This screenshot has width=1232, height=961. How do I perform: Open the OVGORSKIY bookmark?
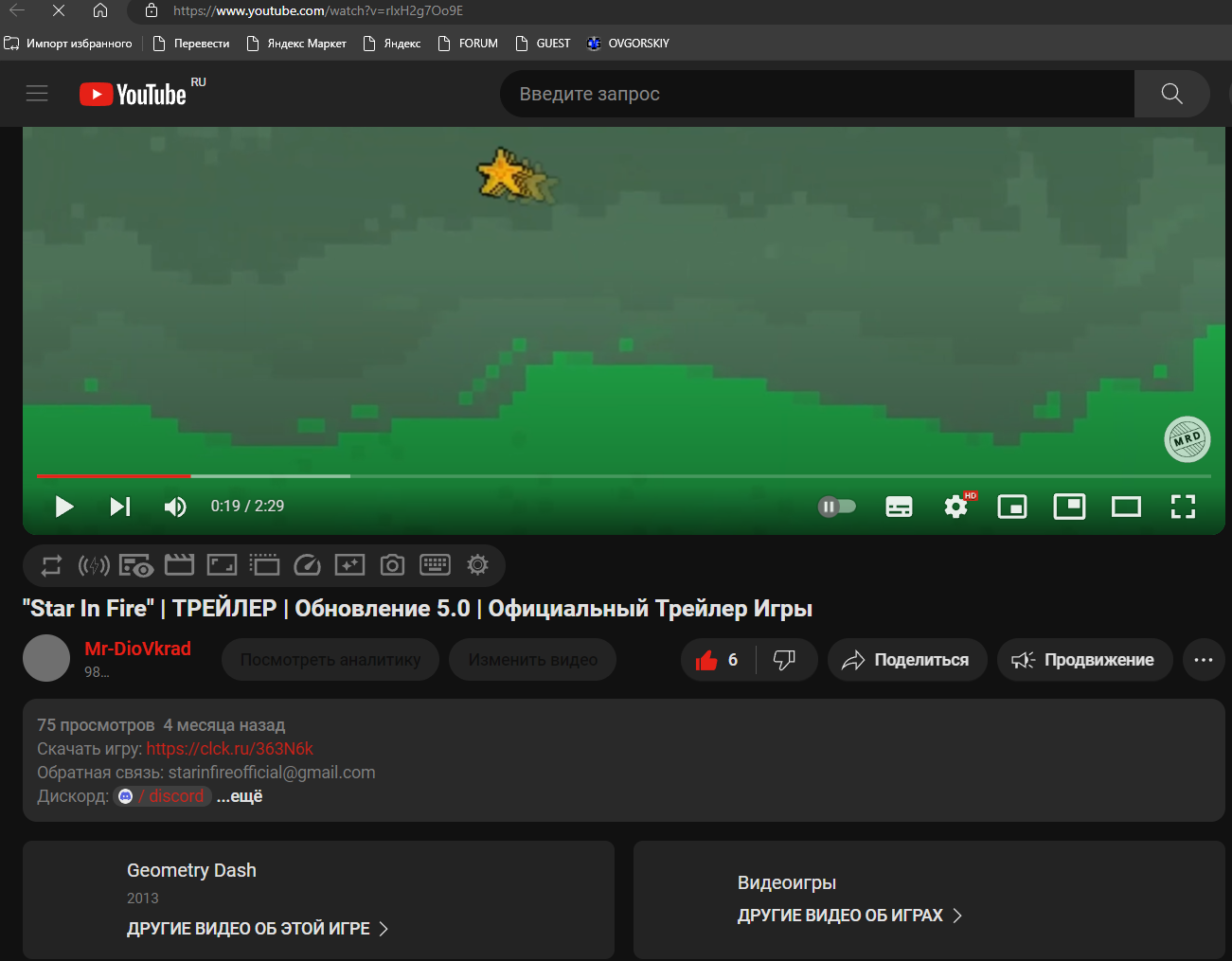click(x=628, y=44)
